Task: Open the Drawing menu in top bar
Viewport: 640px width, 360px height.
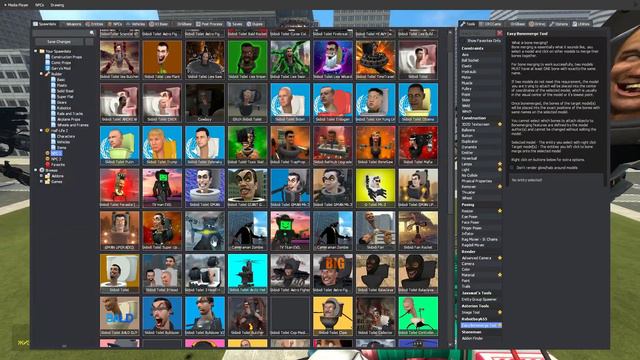Action: tap(57, 5)
